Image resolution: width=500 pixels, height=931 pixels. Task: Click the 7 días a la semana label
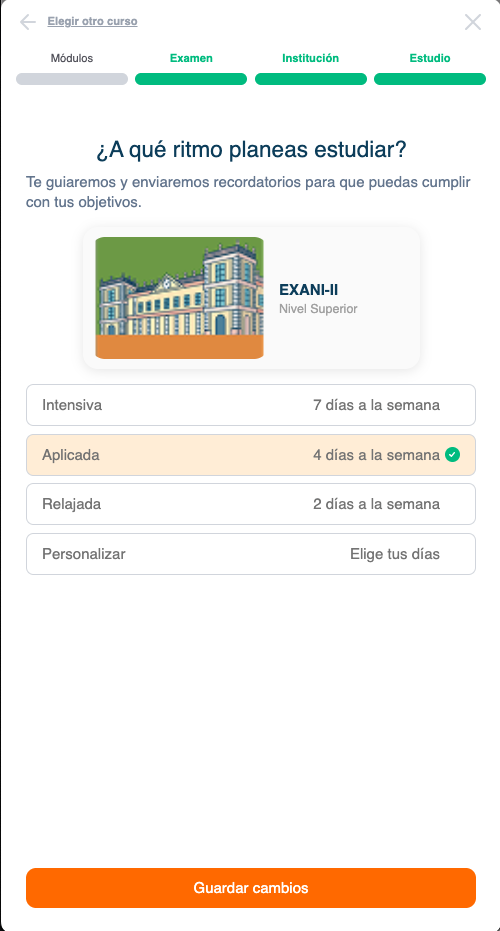pos(376,405)
